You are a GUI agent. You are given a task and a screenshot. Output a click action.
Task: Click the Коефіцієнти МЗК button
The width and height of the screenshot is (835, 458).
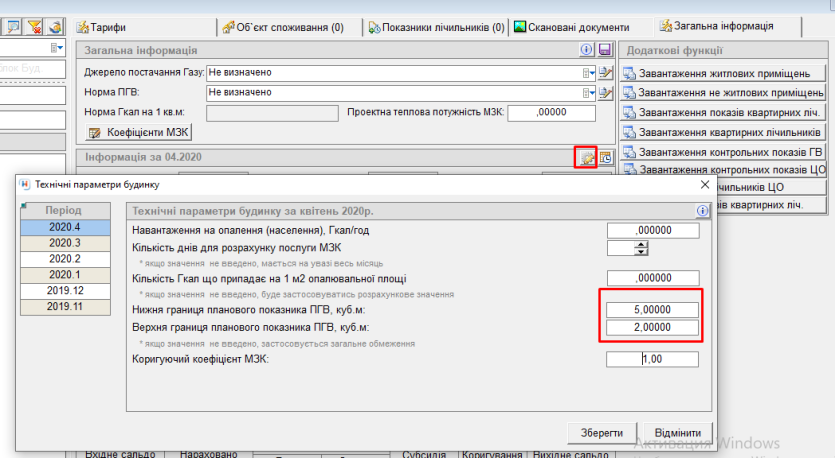[x=139, y=132]
